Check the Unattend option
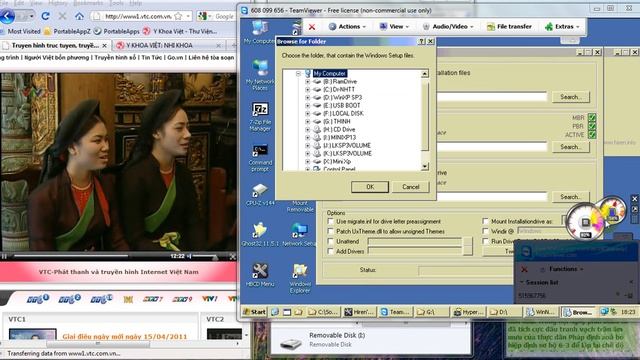This screenshot has width=640, height=360. [x=331, y=241]
